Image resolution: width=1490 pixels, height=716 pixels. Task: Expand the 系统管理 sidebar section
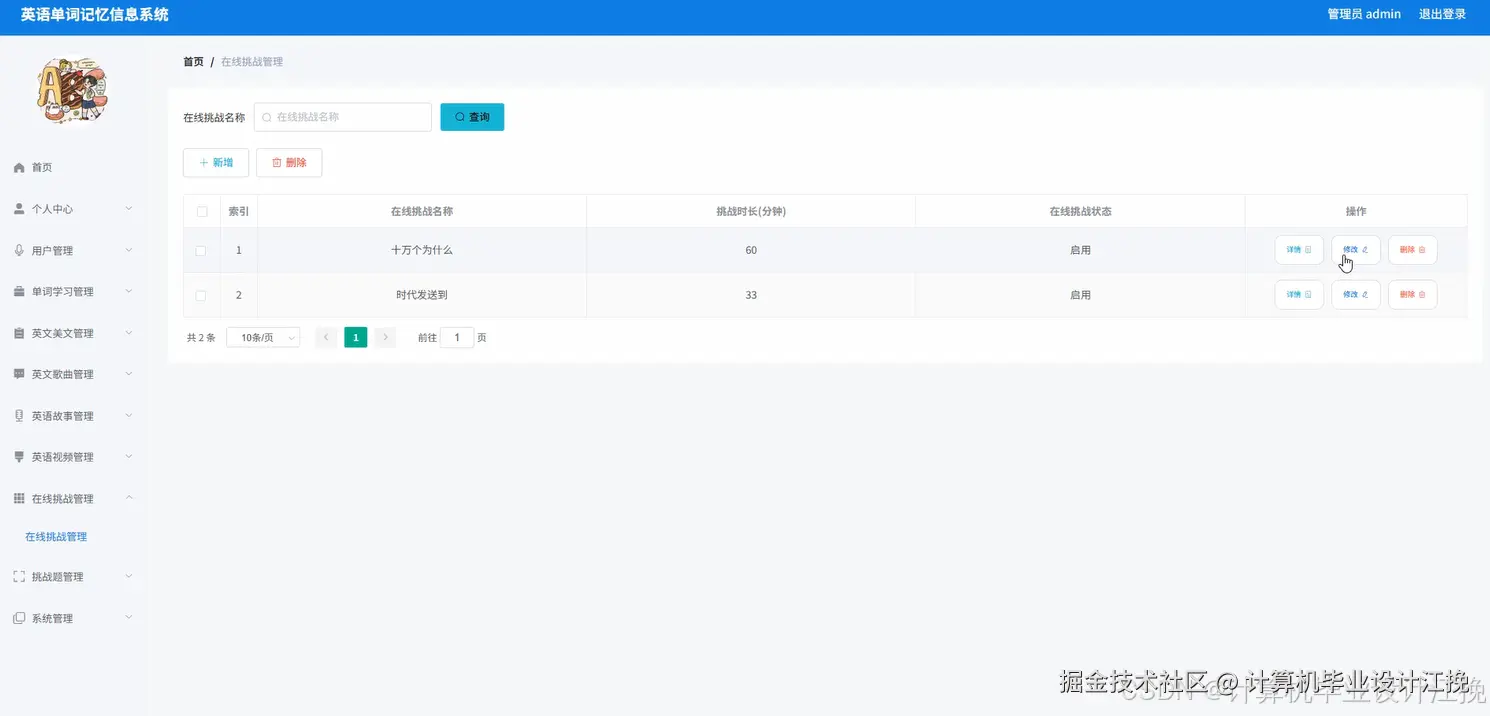point(45,617)
